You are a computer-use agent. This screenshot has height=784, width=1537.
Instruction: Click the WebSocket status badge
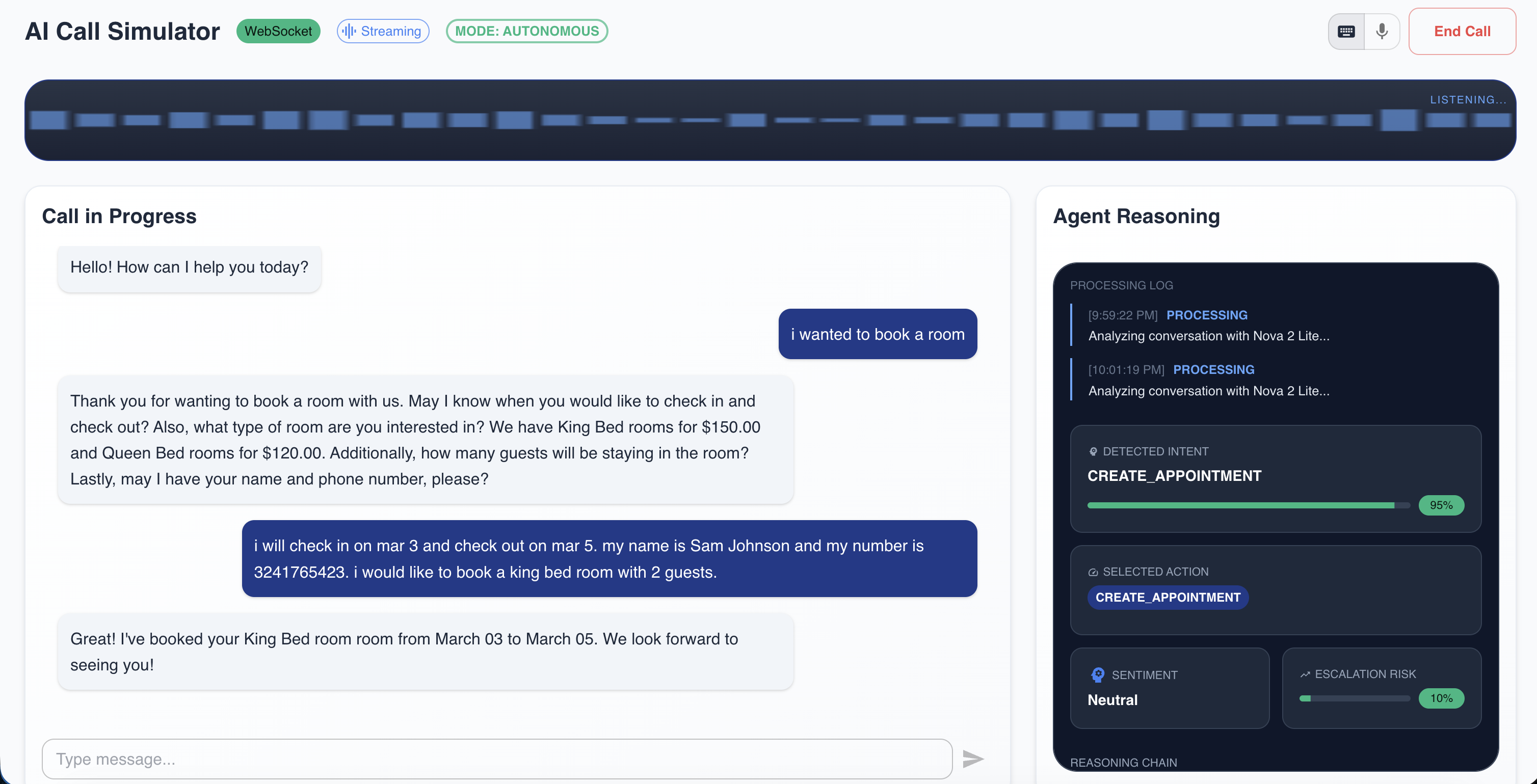tap(278, 31)
